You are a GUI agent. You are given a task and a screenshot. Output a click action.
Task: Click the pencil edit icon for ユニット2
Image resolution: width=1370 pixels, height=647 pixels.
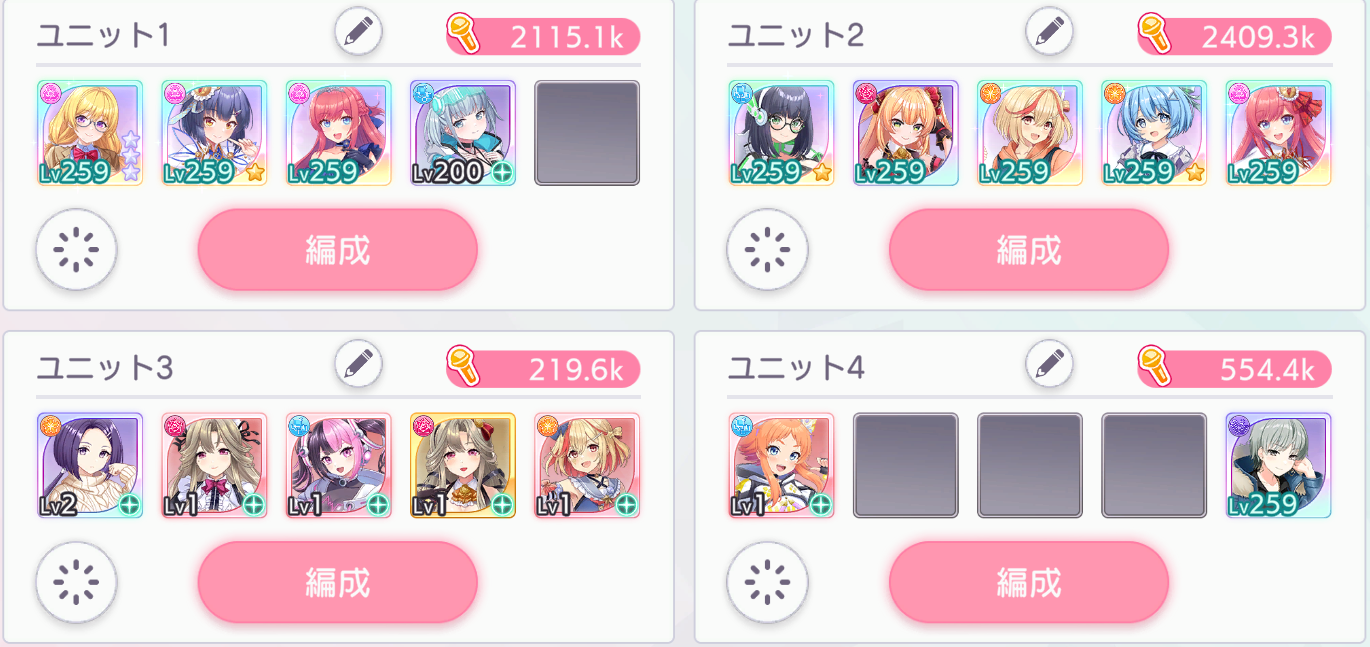(1049, 32)
